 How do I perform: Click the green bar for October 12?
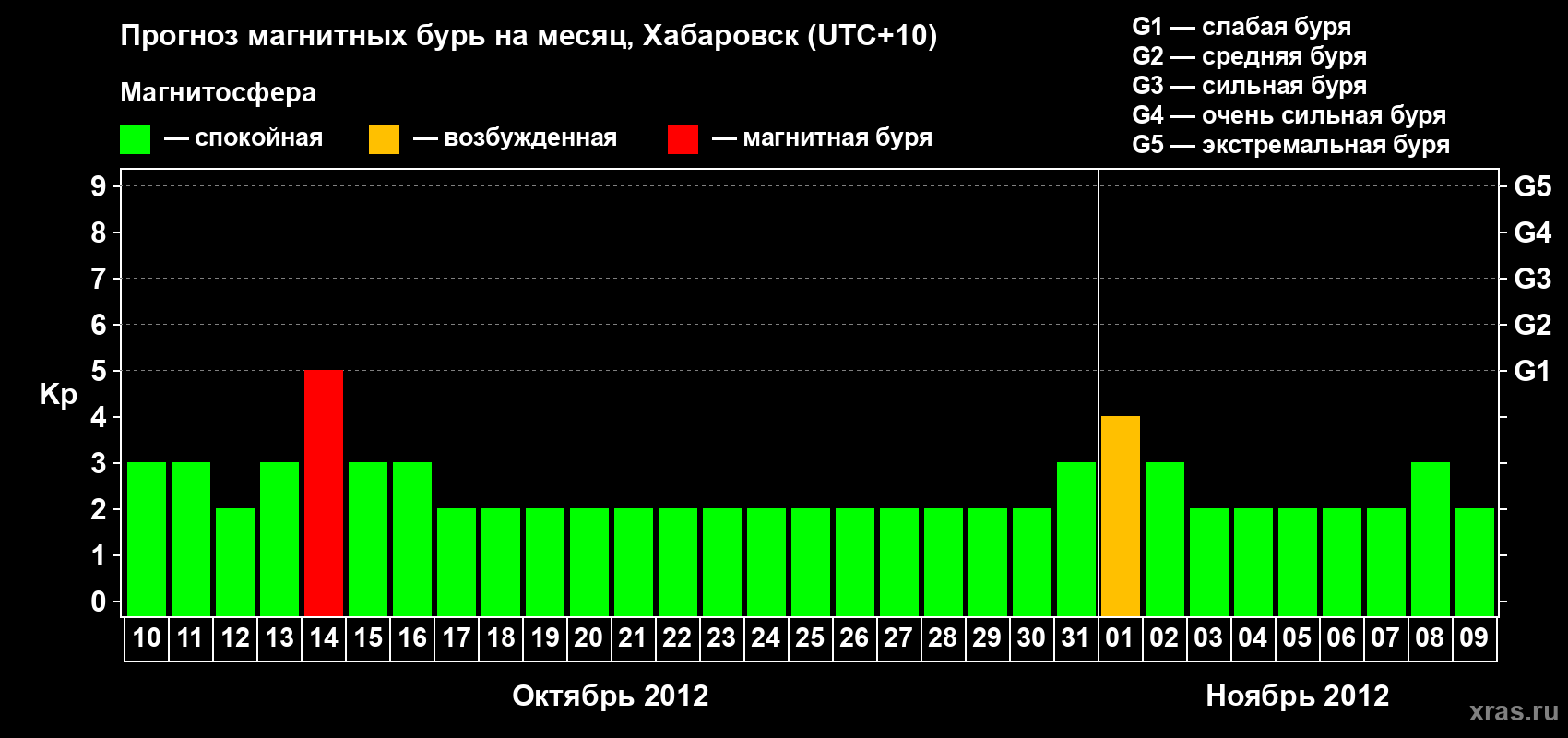coord(235,562)
